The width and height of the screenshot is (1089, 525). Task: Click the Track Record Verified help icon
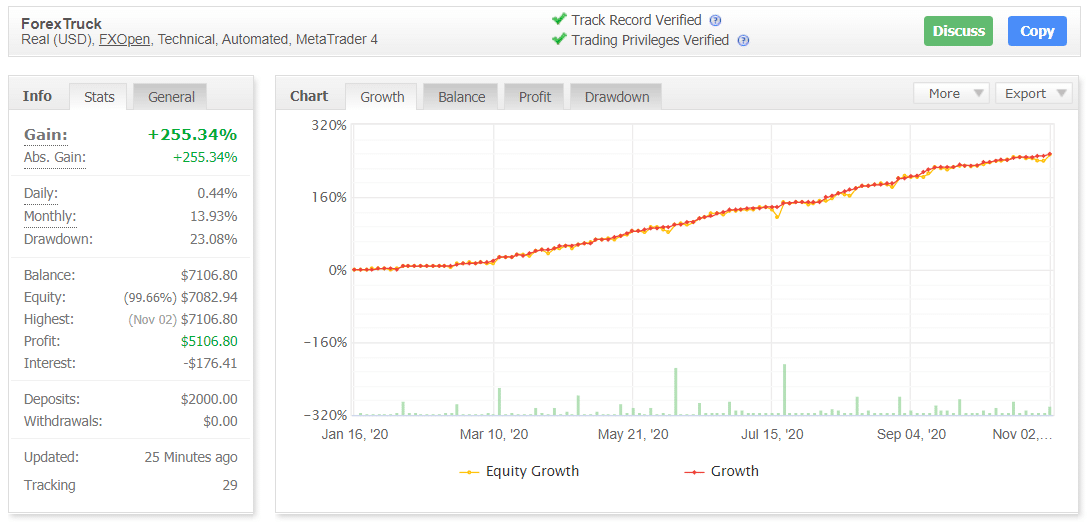click(715, 20)
